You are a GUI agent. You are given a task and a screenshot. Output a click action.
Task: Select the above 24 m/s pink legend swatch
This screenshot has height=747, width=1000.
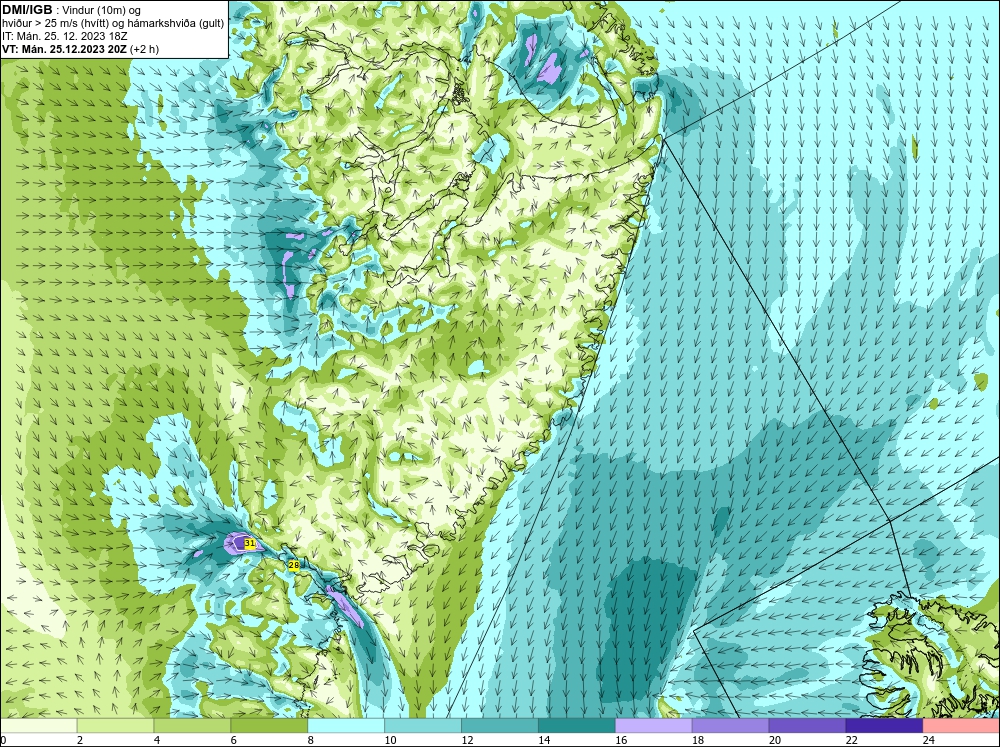click(x=961, y=726)
